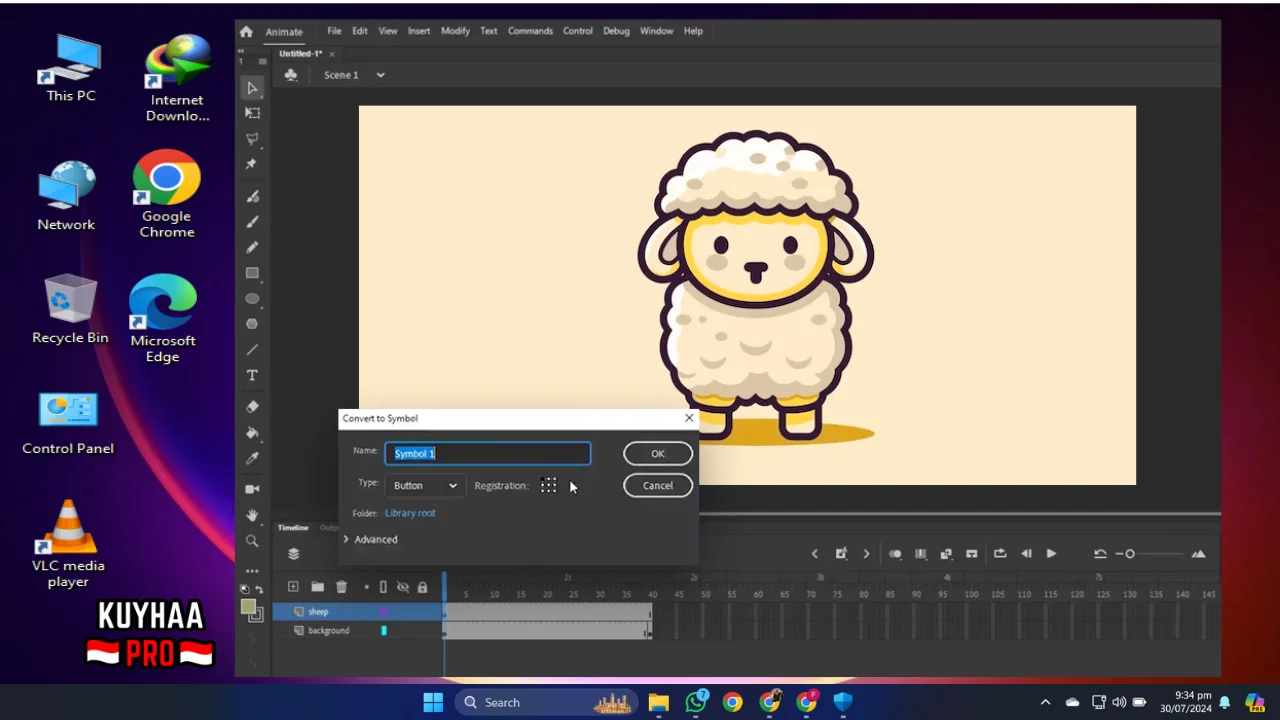This screenshot has height=720, width=1280.
Task: Go to next keyframe arrow
Action: tap(866, 553)
